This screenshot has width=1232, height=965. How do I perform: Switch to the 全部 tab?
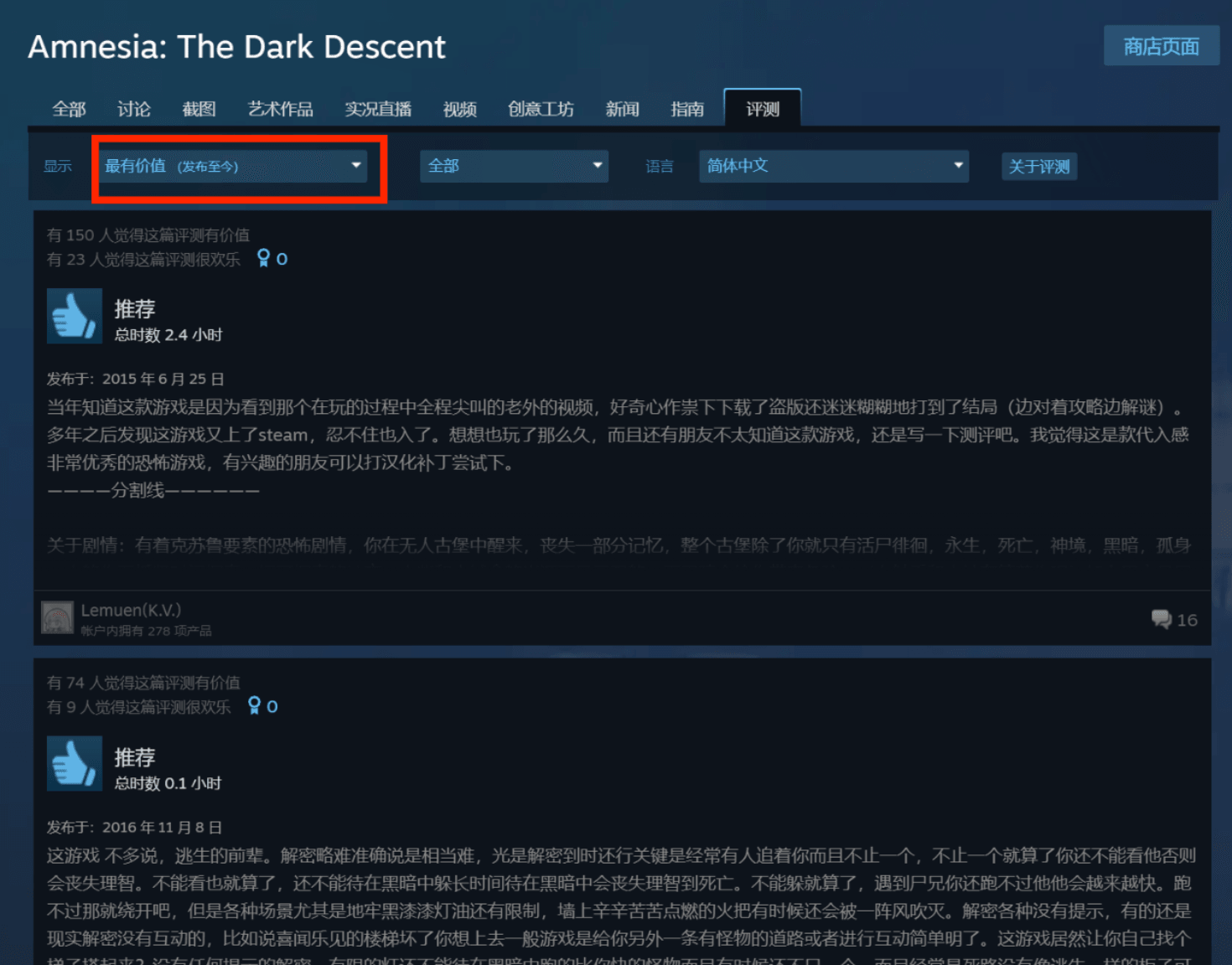[x=69, y=109]
